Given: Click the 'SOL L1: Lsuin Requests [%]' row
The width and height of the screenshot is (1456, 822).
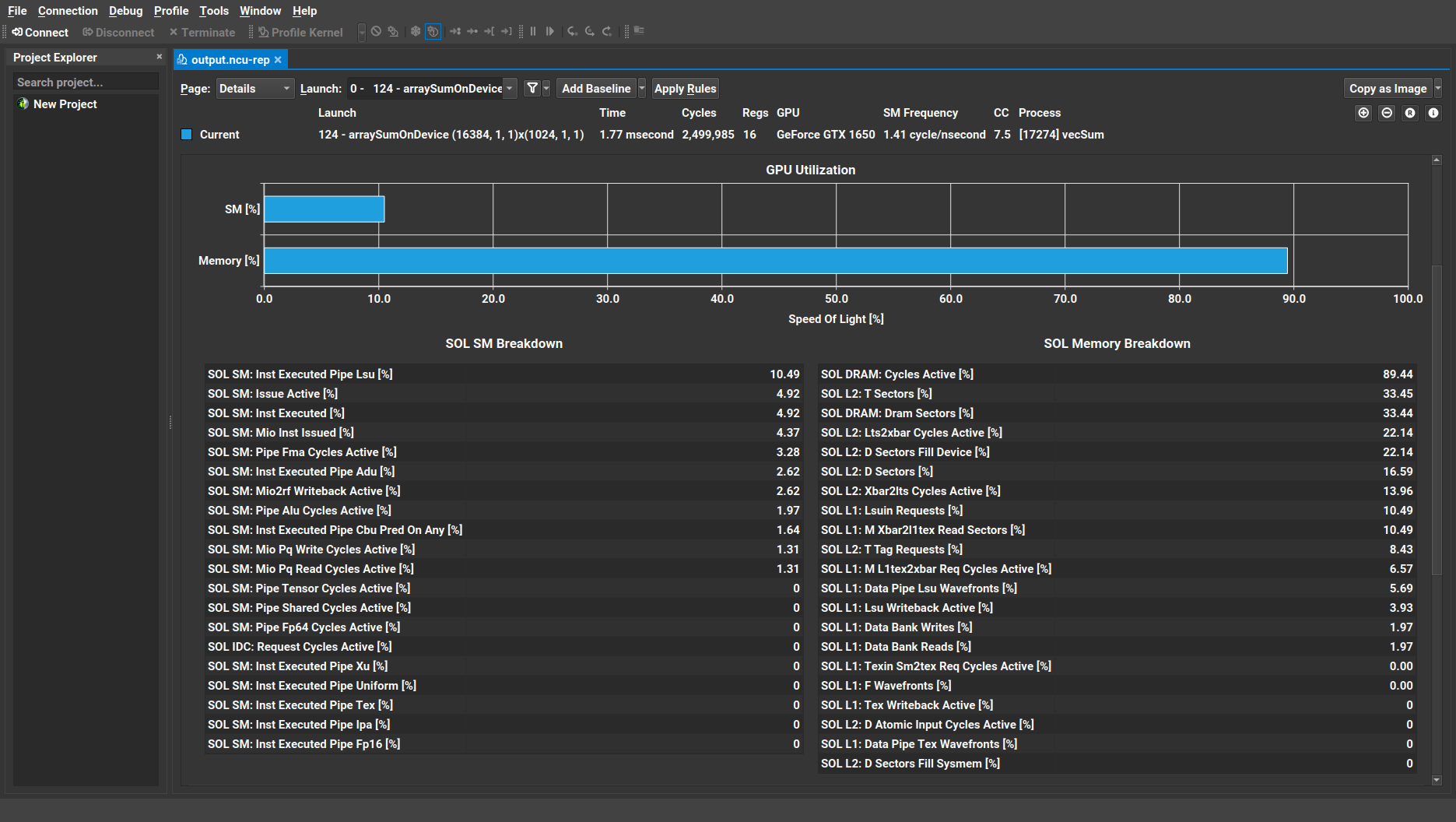Looking at the screenshot, I should coord(1117,511).
